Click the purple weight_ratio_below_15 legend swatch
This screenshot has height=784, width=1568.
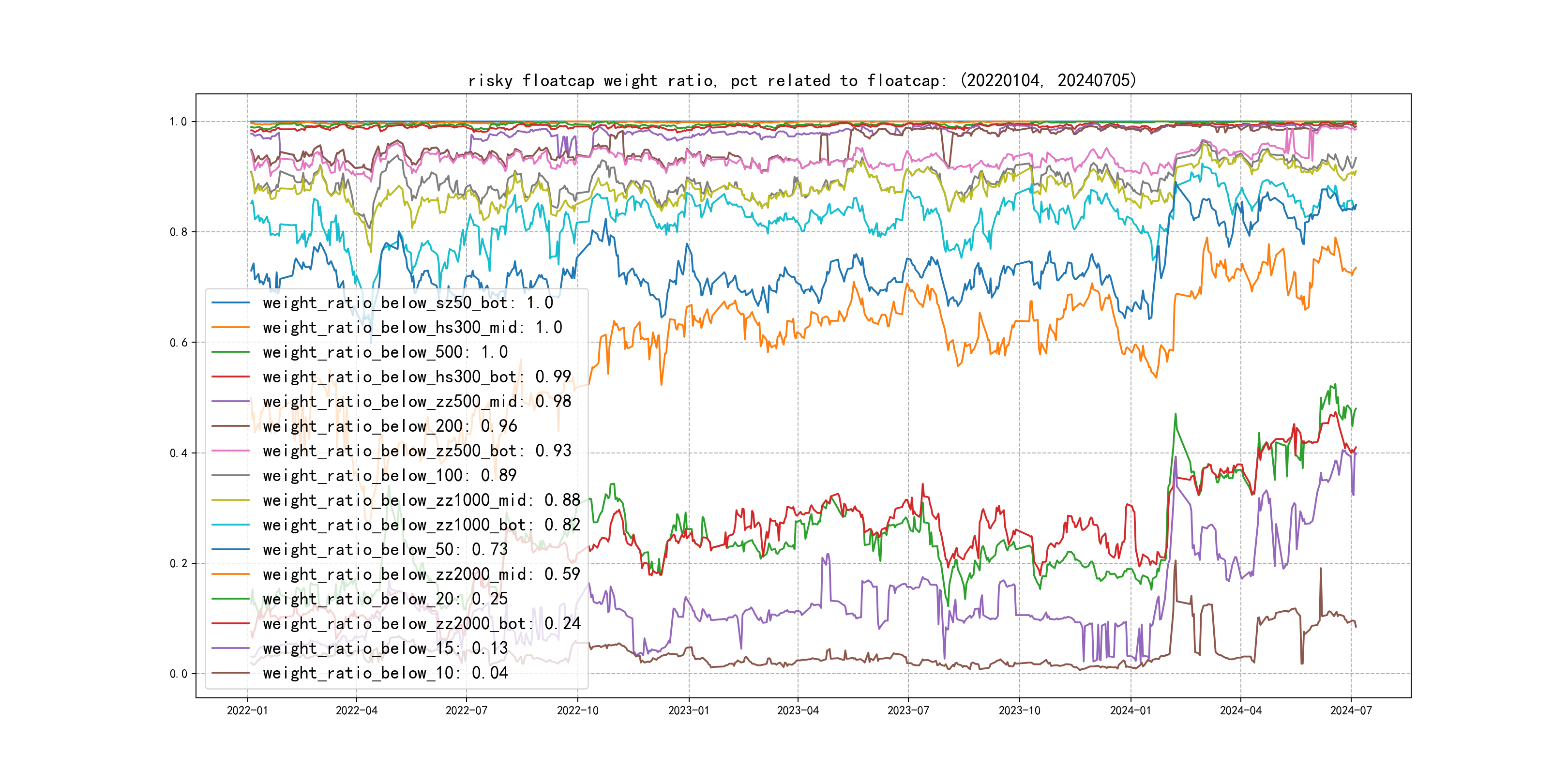pyautogui.click(x=230, y=648)
